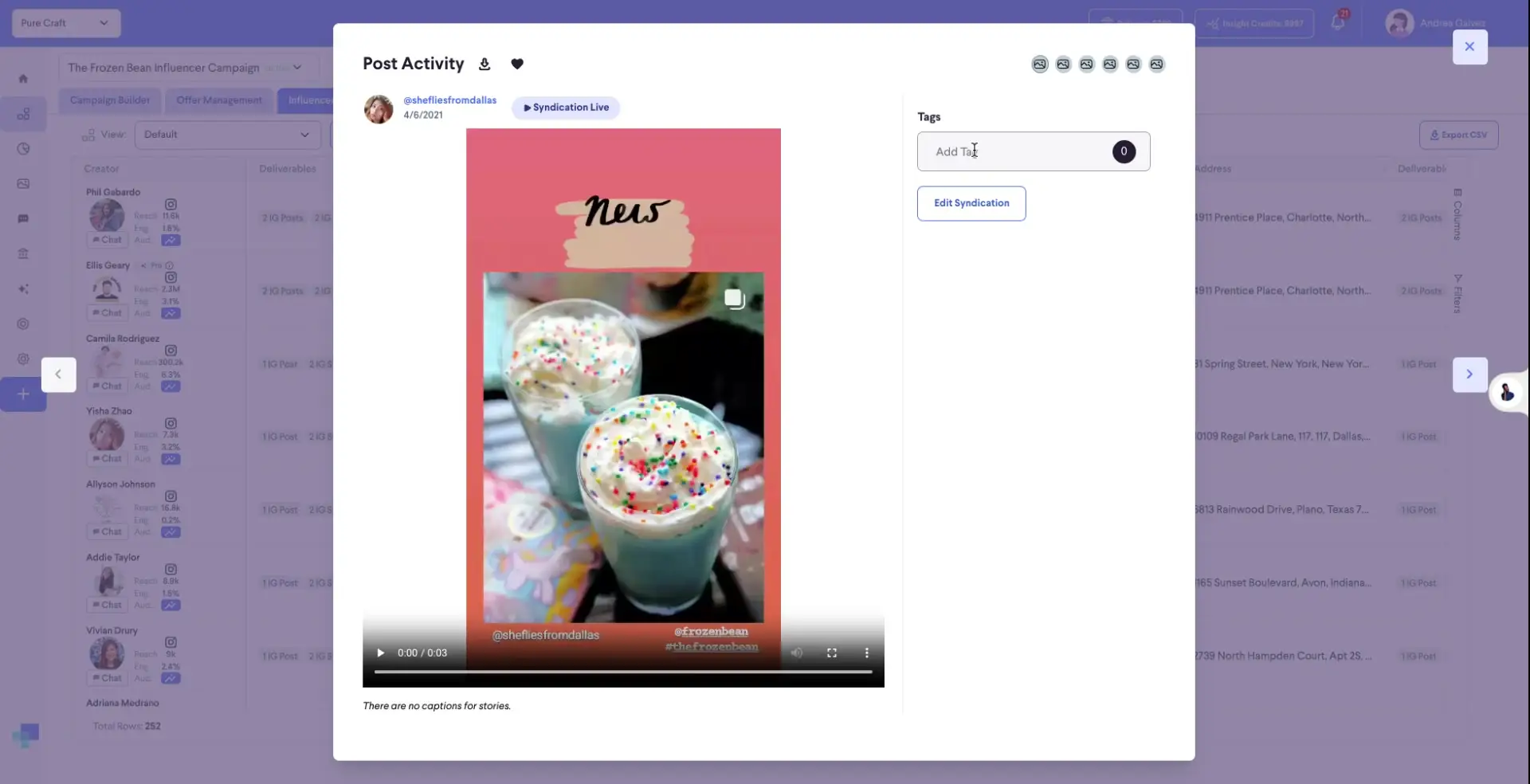Open Allyson Johnson Instagram icon
This screenshot has height=784, width=1530.
(x=171, y=496)
